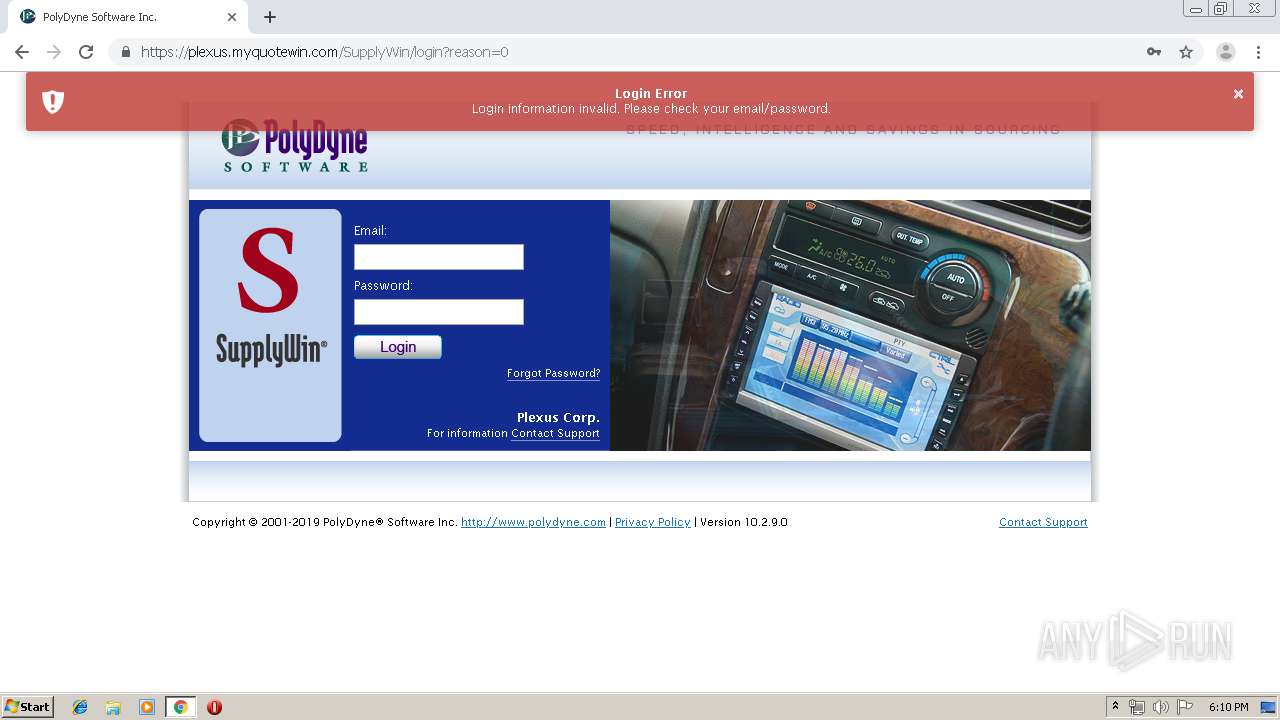
Task: Reload the page with refresh icon
Action: pos(86,52)
